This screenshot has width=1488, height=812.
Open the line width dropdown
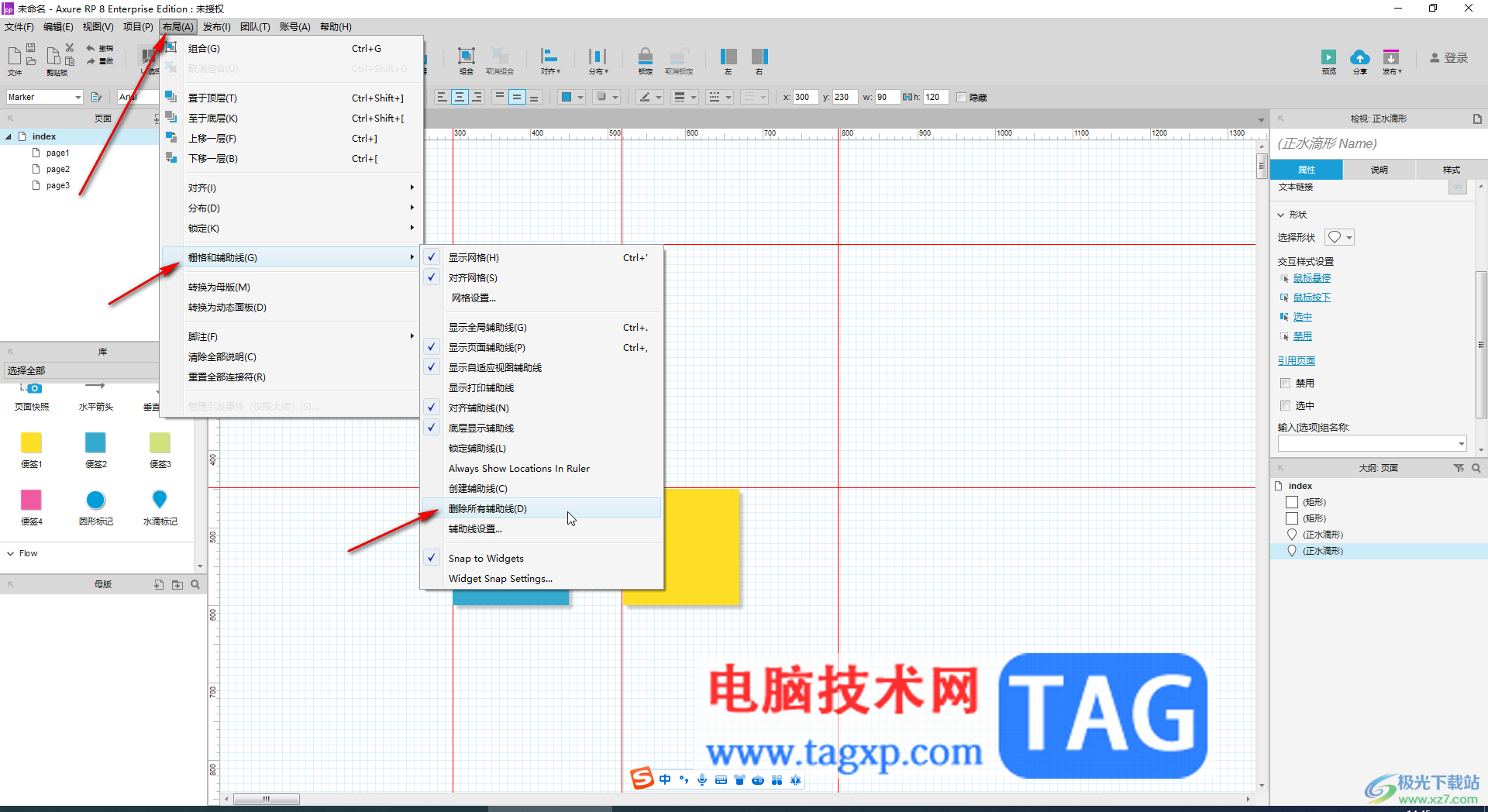694,97
